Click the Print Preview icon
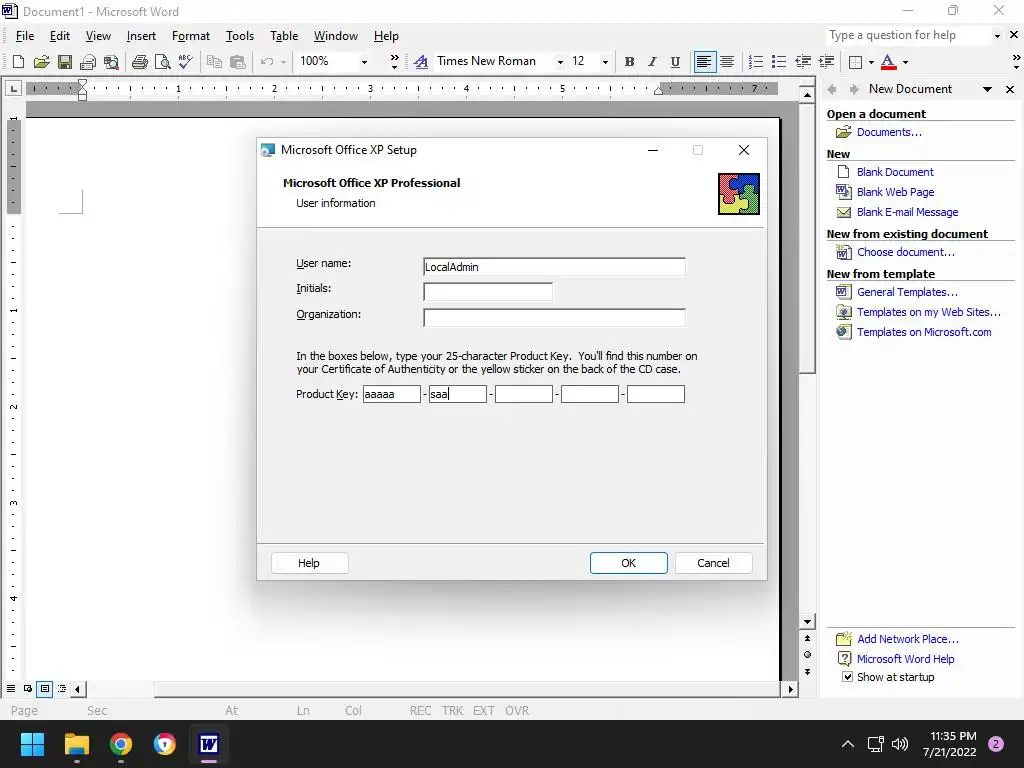Image resolution: width=1024 pixels, height=768 pixels. point(163,62)
